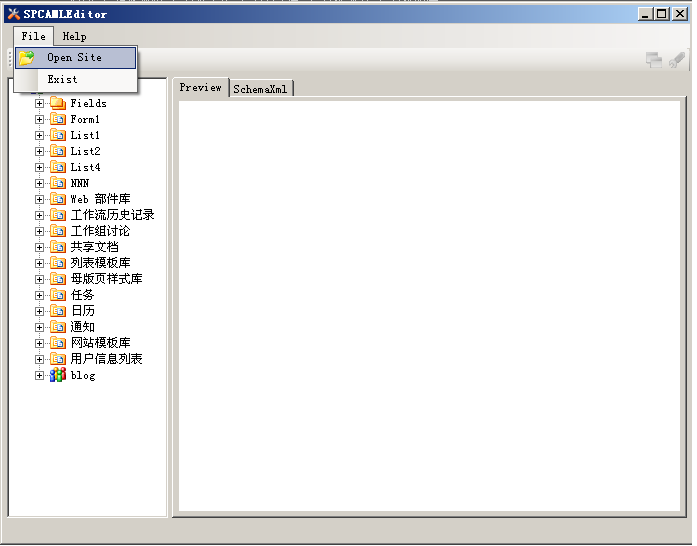Open the File menu
697x546 pixels.
[x=33, y=36]
